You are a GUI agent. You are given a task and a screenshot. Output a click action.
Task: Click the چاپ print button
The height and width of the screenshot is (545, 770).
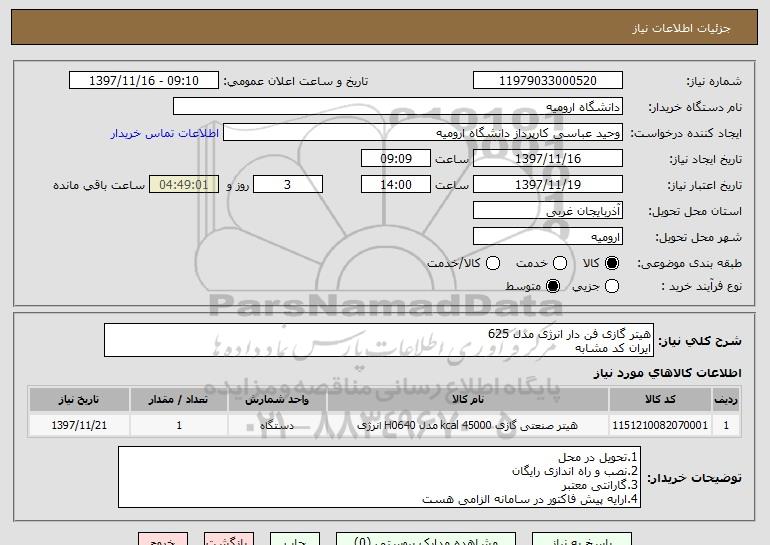pyautogui.click(x=295, y=539)
